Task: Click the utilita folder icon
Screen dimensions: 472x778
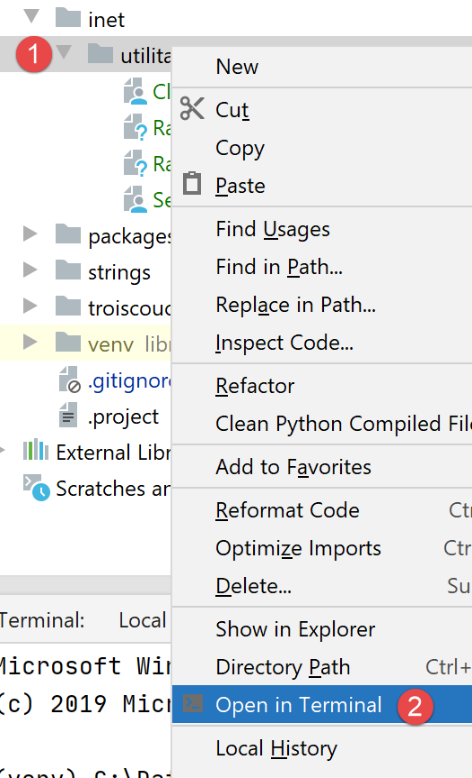Action: click(100, 54)
